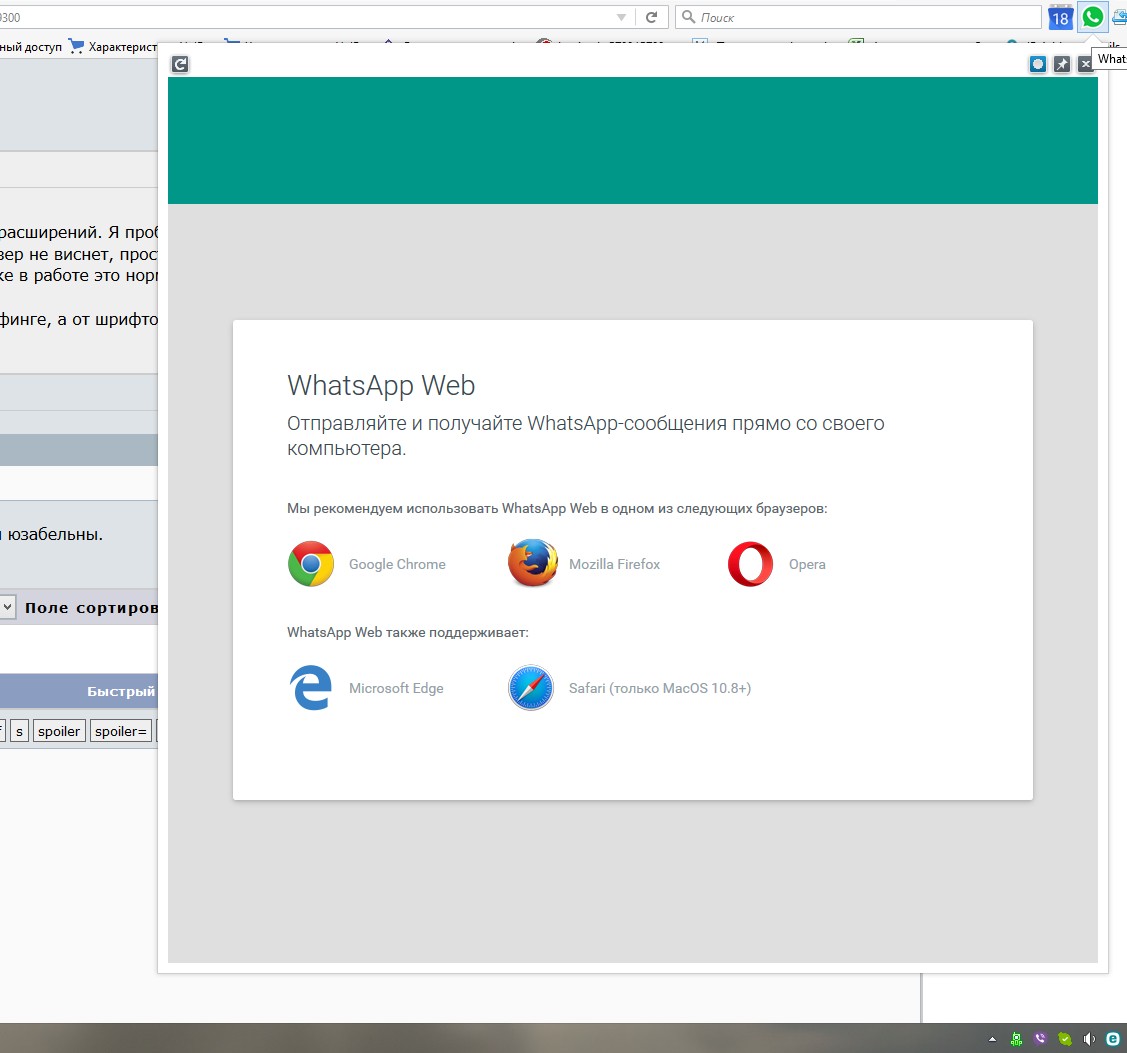This screenshot has width=1127, height=1053.
Task: Click the Opera browser icon
Action: pos(750,564)
